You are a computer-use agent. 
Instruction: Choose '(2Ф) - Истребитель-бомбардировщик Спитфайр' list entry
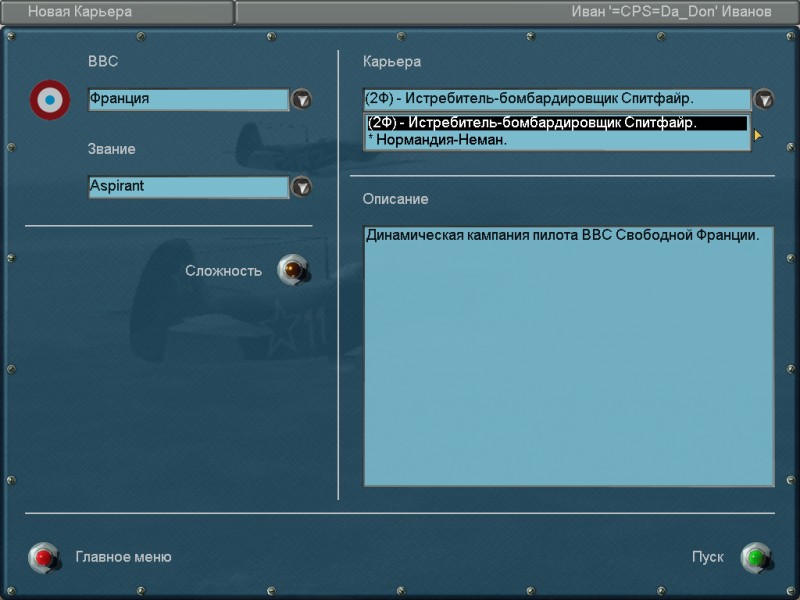(x=557, y=123)
